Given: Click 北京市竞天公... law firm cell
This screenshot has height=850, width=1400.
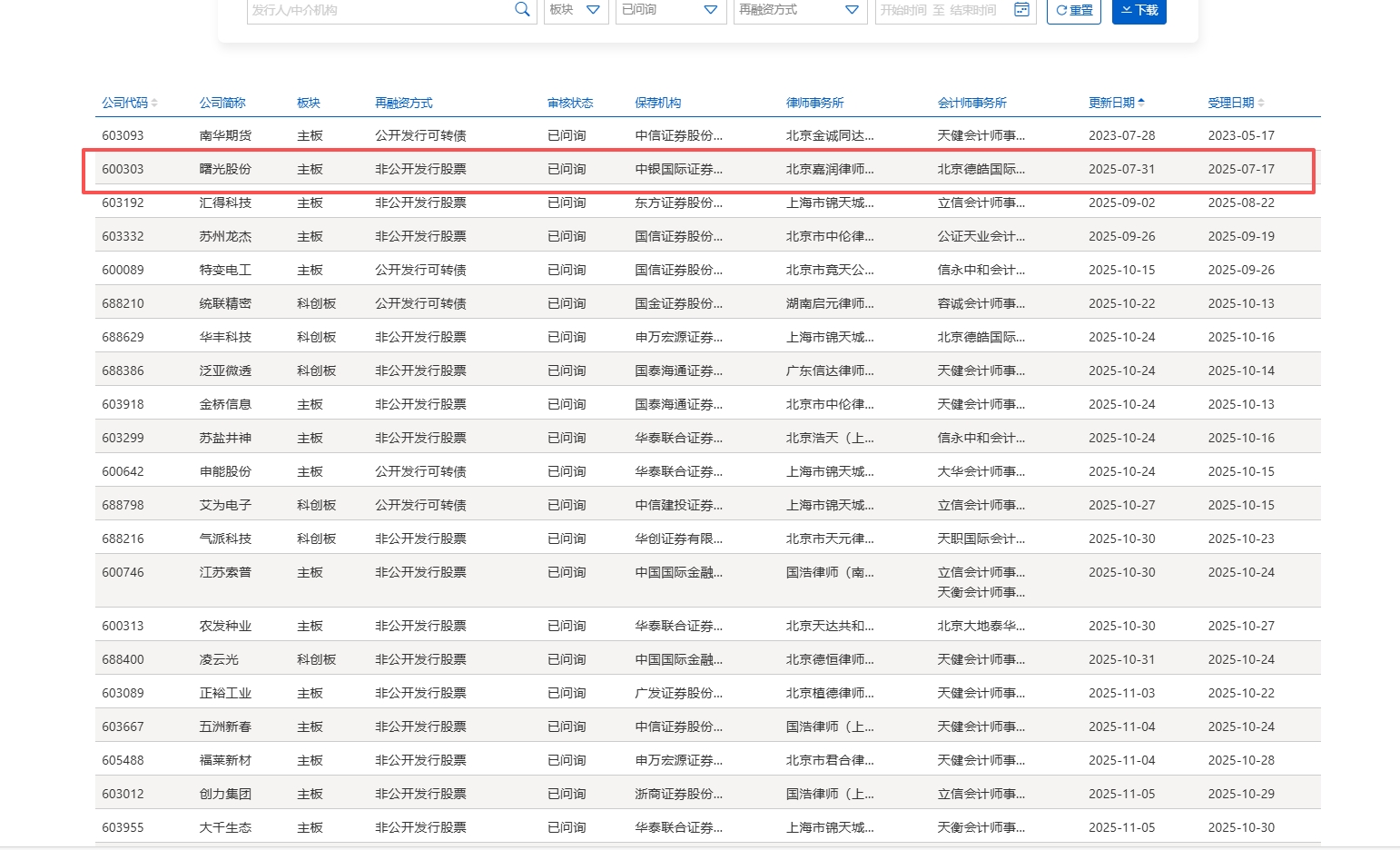Looking at the screenshot, I should point(830,270).
